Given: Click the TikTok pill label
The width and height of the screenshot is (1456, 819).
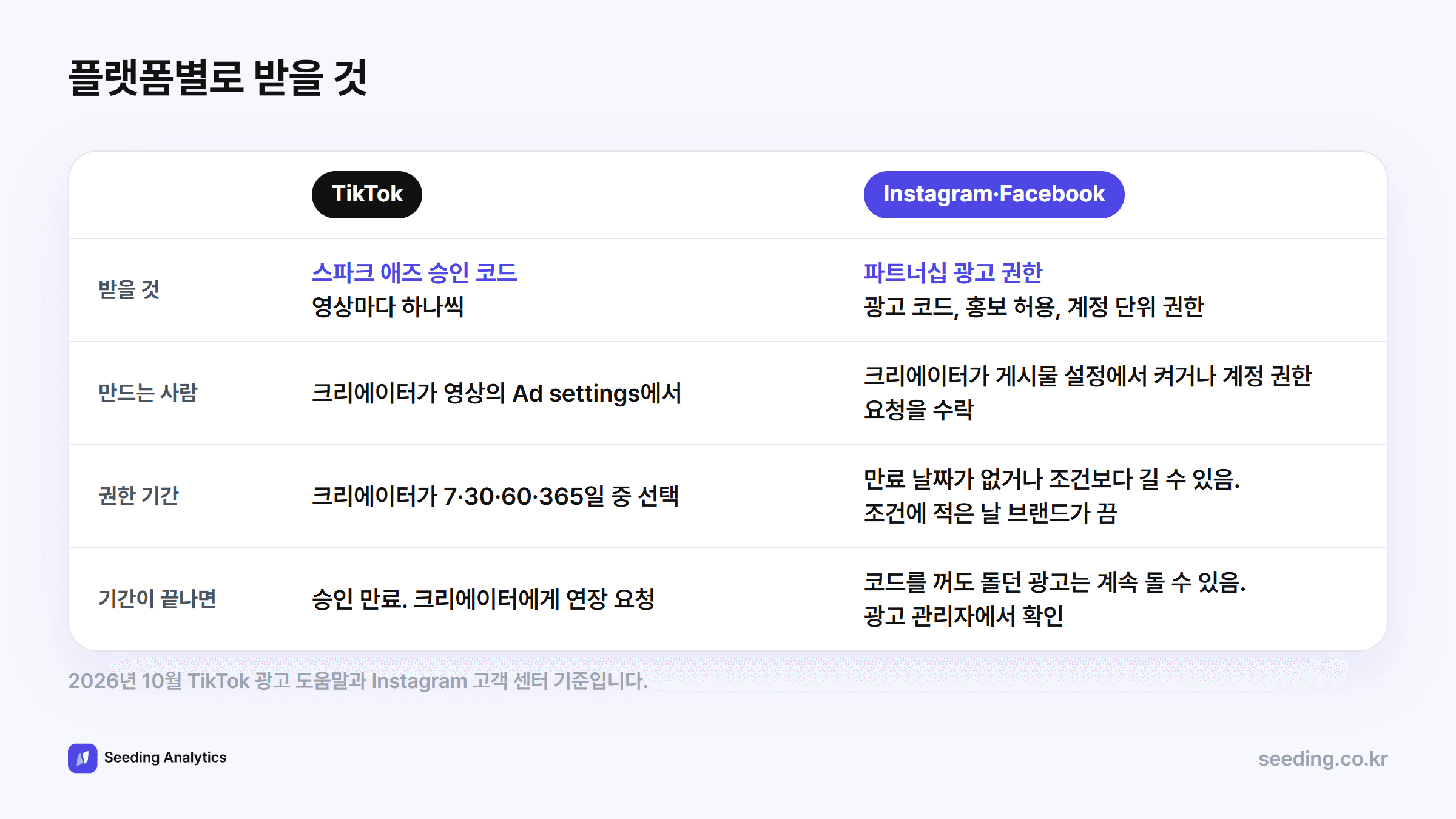Looking at the screenshot, I should pos(367,194).
